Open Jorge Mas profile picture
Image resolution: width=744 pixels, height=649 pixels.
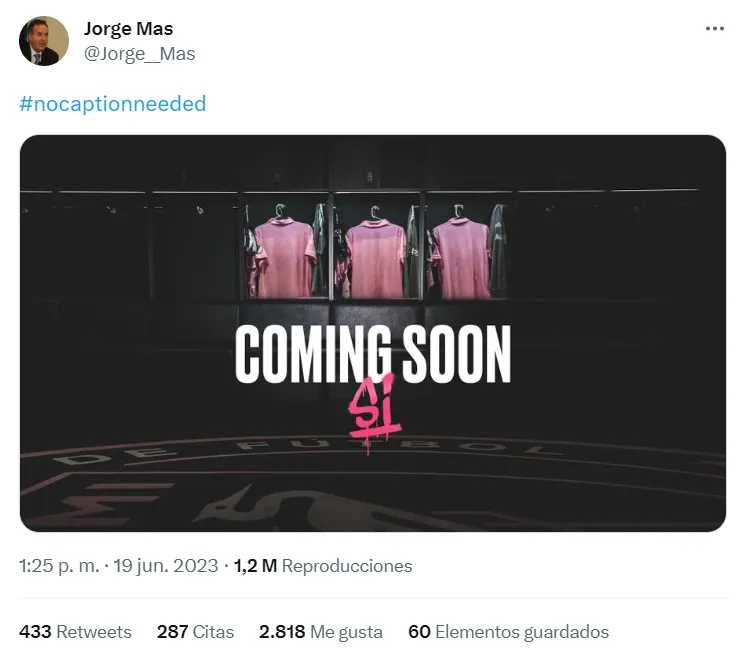coord(44,41)
